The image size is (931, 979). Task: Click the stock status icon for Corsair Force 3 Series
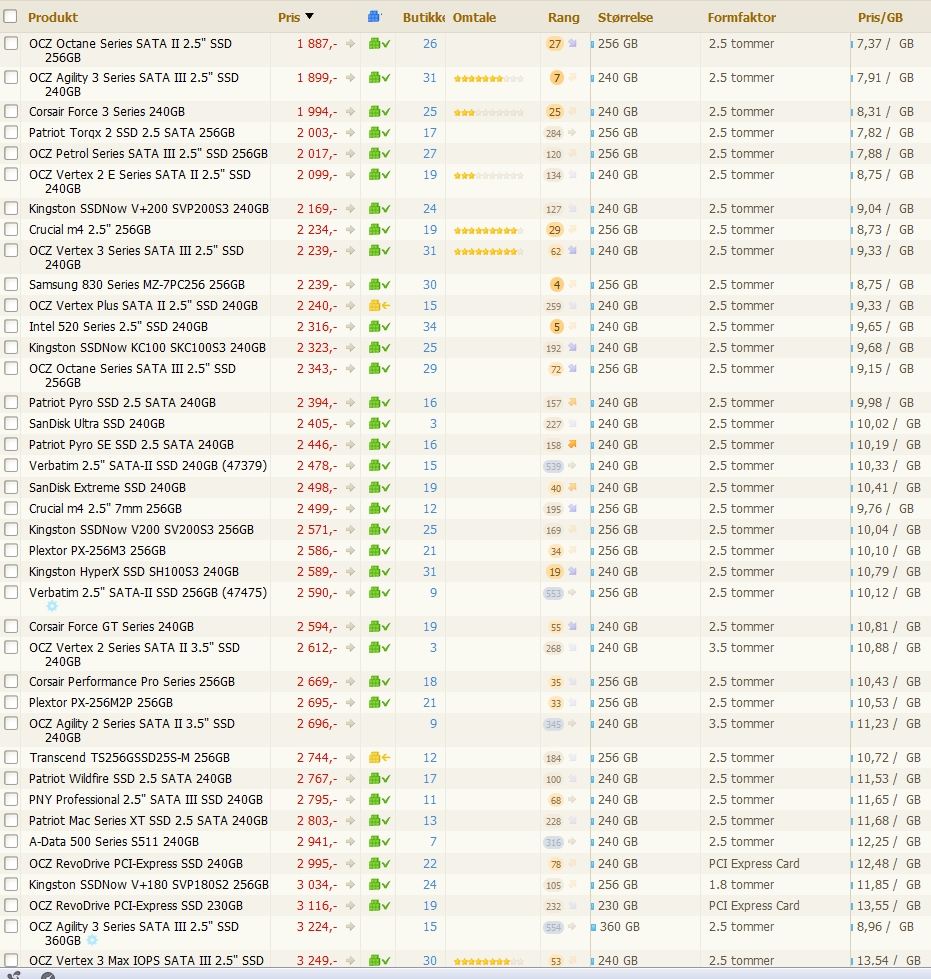coord(379,112)
